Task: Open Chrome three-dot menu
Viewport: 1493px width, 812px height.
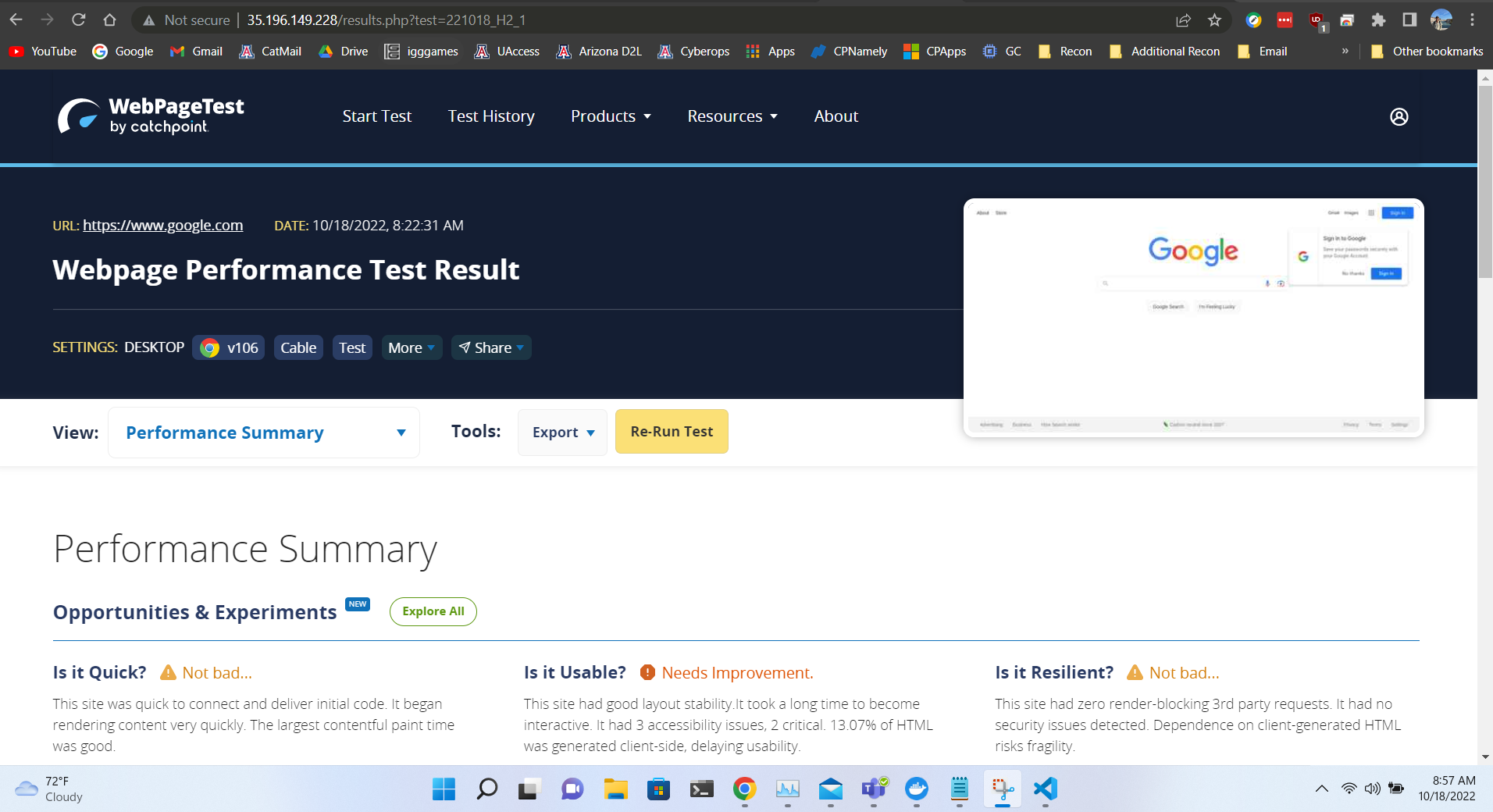Action: 1472,20
